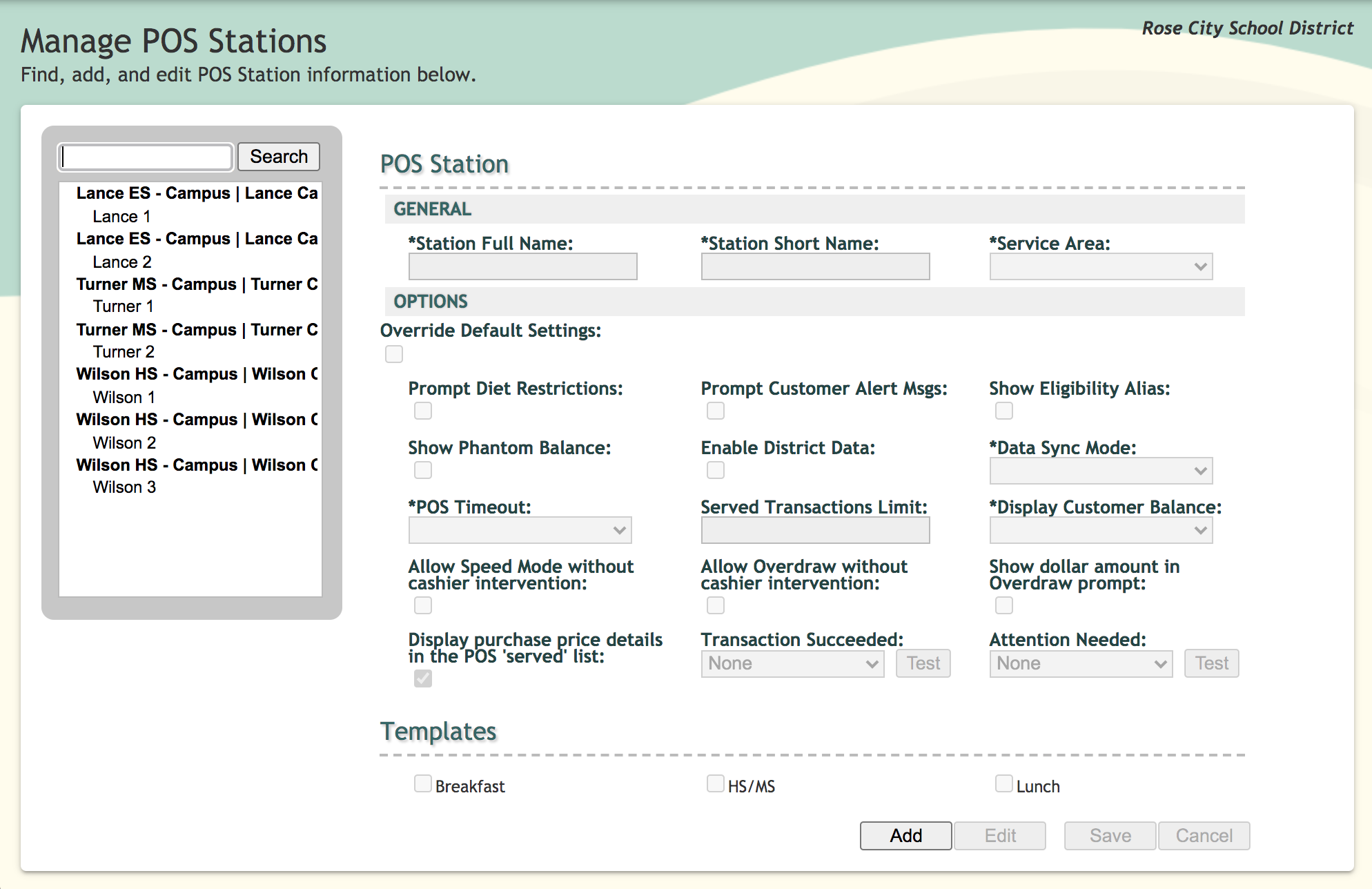This screenshot has width=1372, height=889.
Task: Click the Search button
Action: [278, 157]
